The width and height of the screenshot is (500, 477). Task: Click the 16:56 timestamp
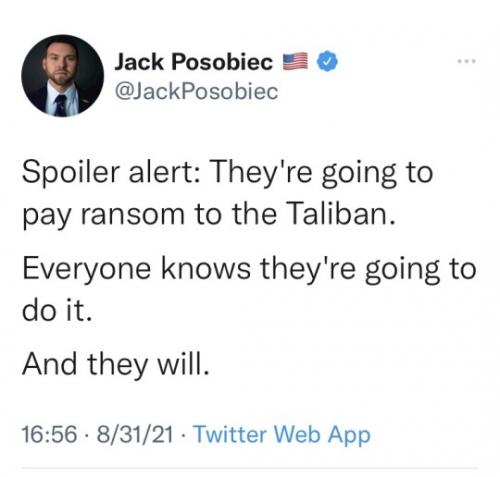coord(50,434)
